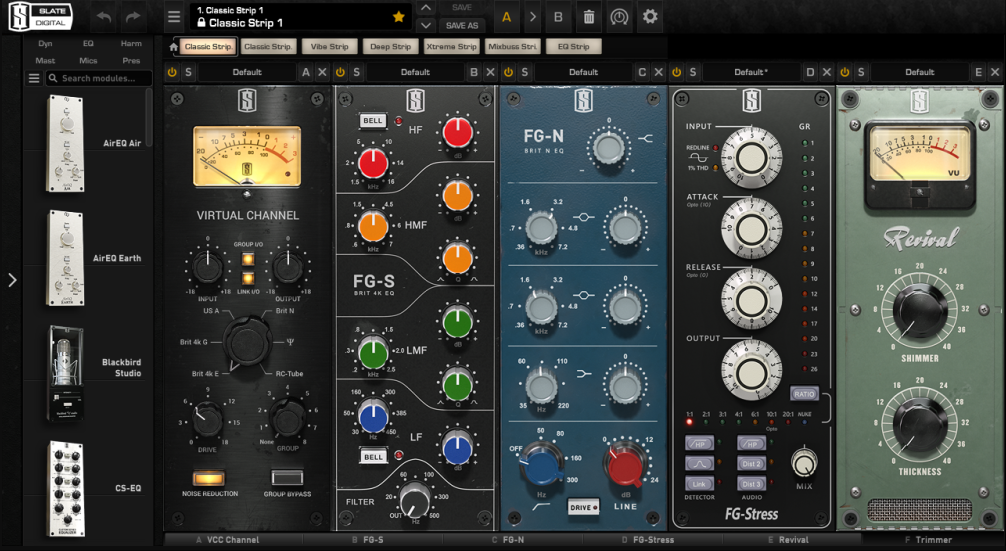1006x551 pixels.
Task: Toggle power of Revival module
Action: 844,72
